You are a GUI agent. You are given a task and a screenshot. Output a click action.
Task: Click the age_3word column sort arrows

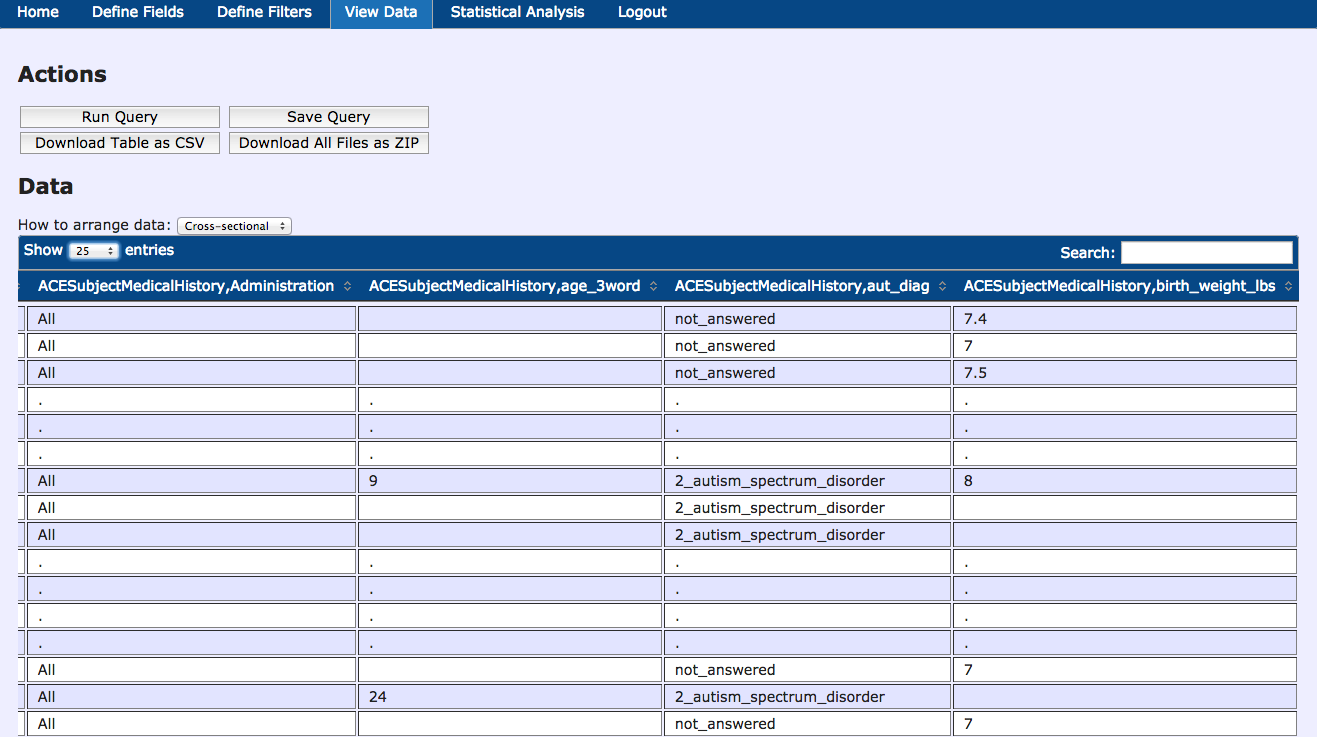[x=653, y=286]
